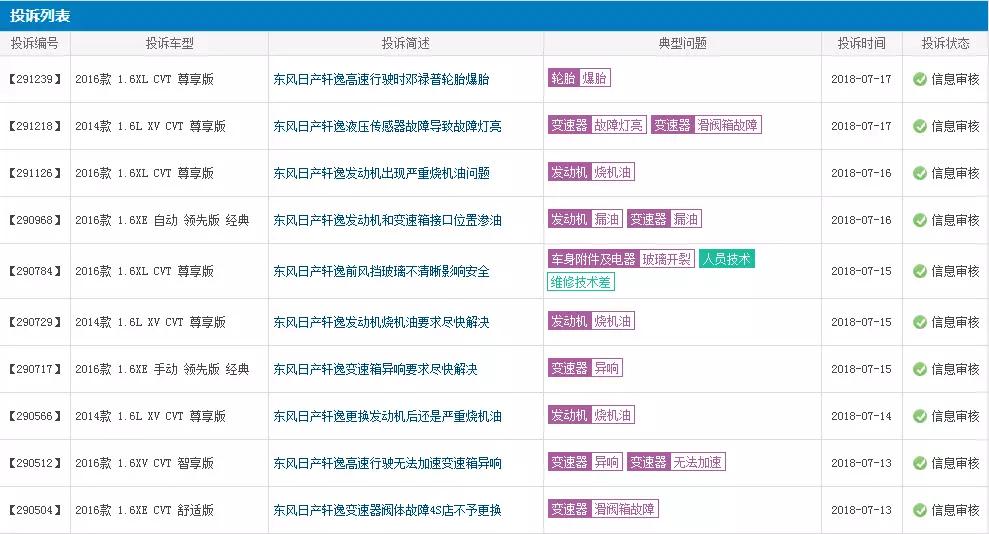
Task: Click the 投诉简述 column header
Action: click(406, 44)
